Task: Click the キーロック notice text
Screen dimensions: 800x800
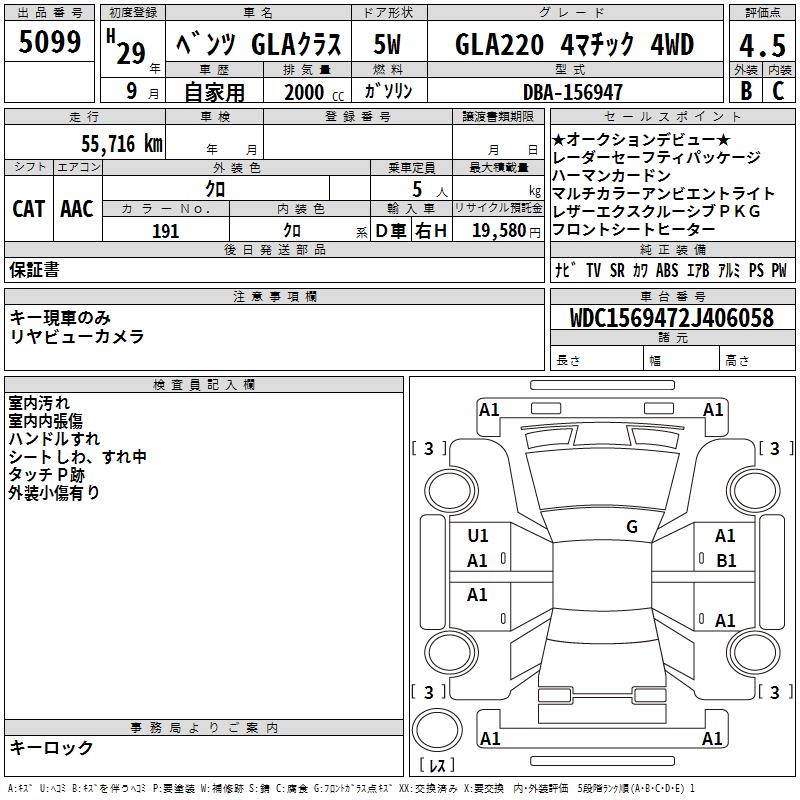Action: [52, 747]
